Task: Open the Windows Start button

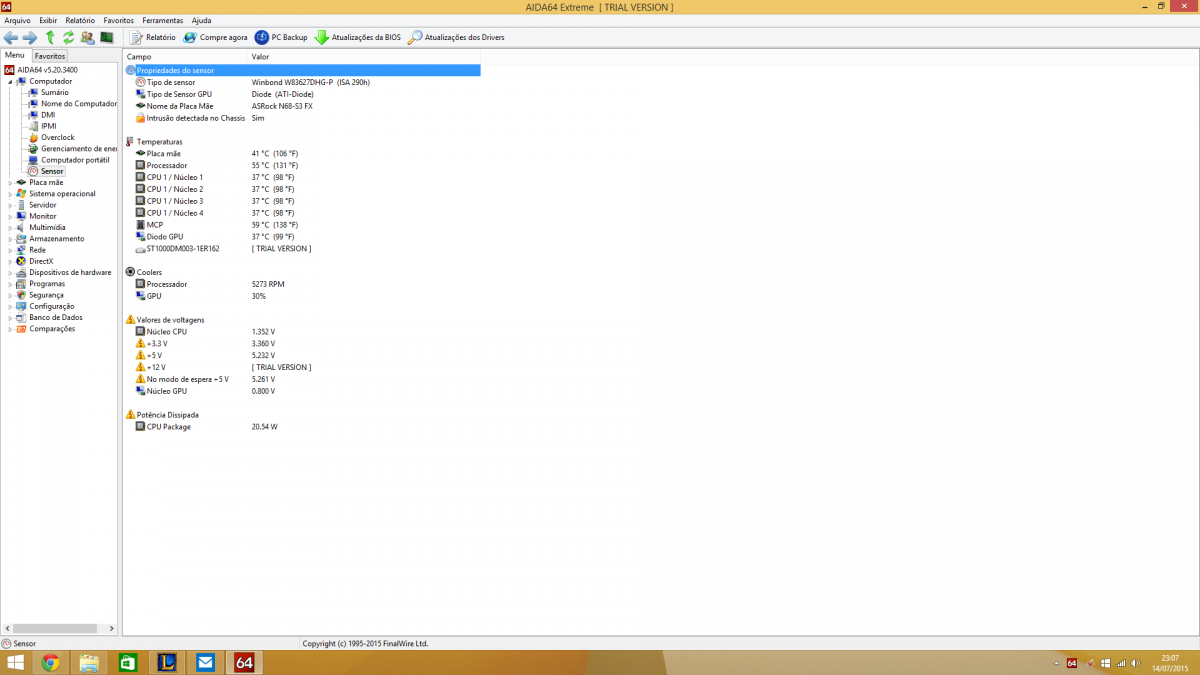Action: 15,663
